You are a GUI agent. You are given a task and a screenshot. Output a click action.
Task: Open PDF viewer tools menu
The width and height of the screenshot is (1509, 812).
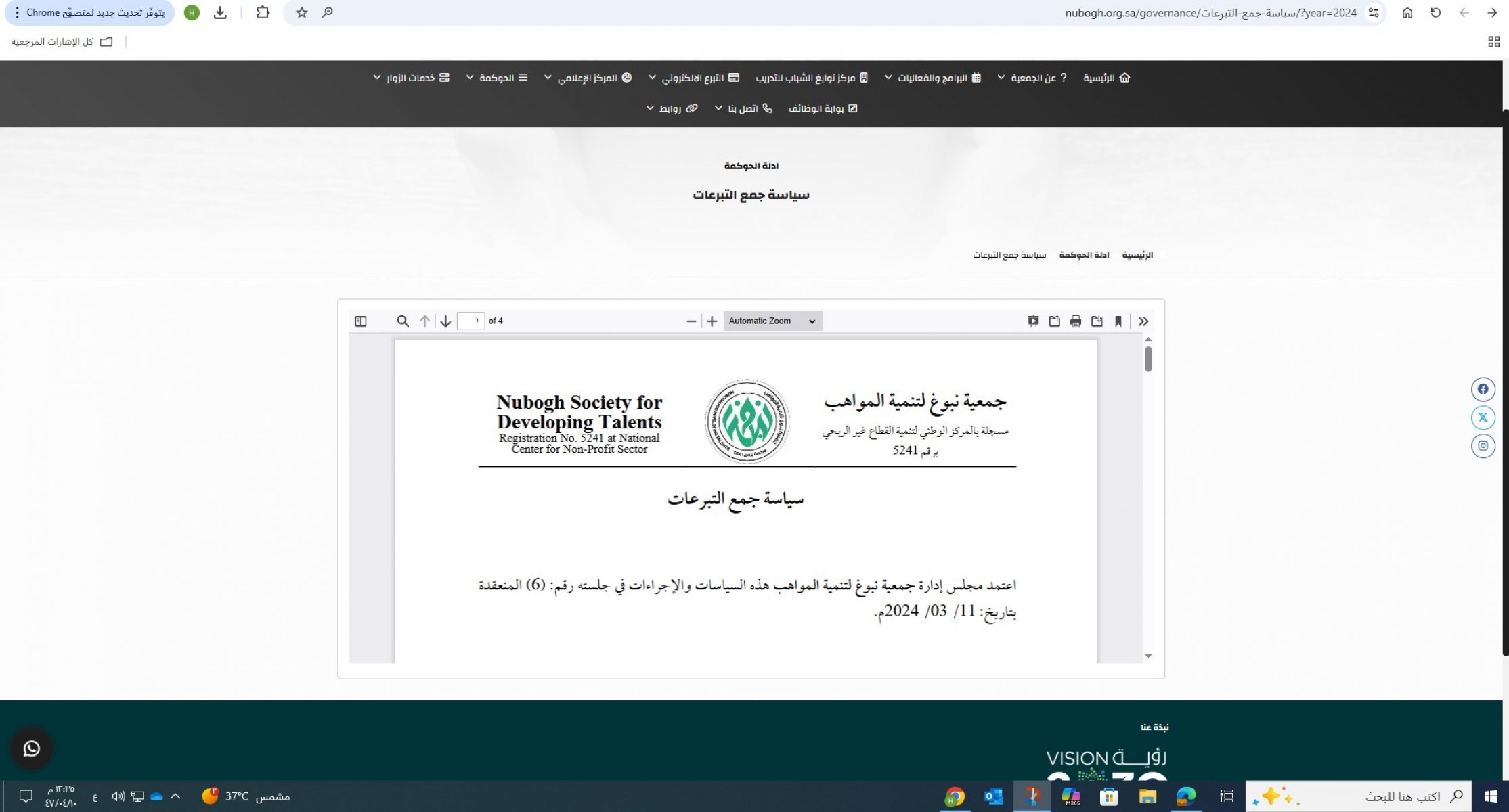1143,321
